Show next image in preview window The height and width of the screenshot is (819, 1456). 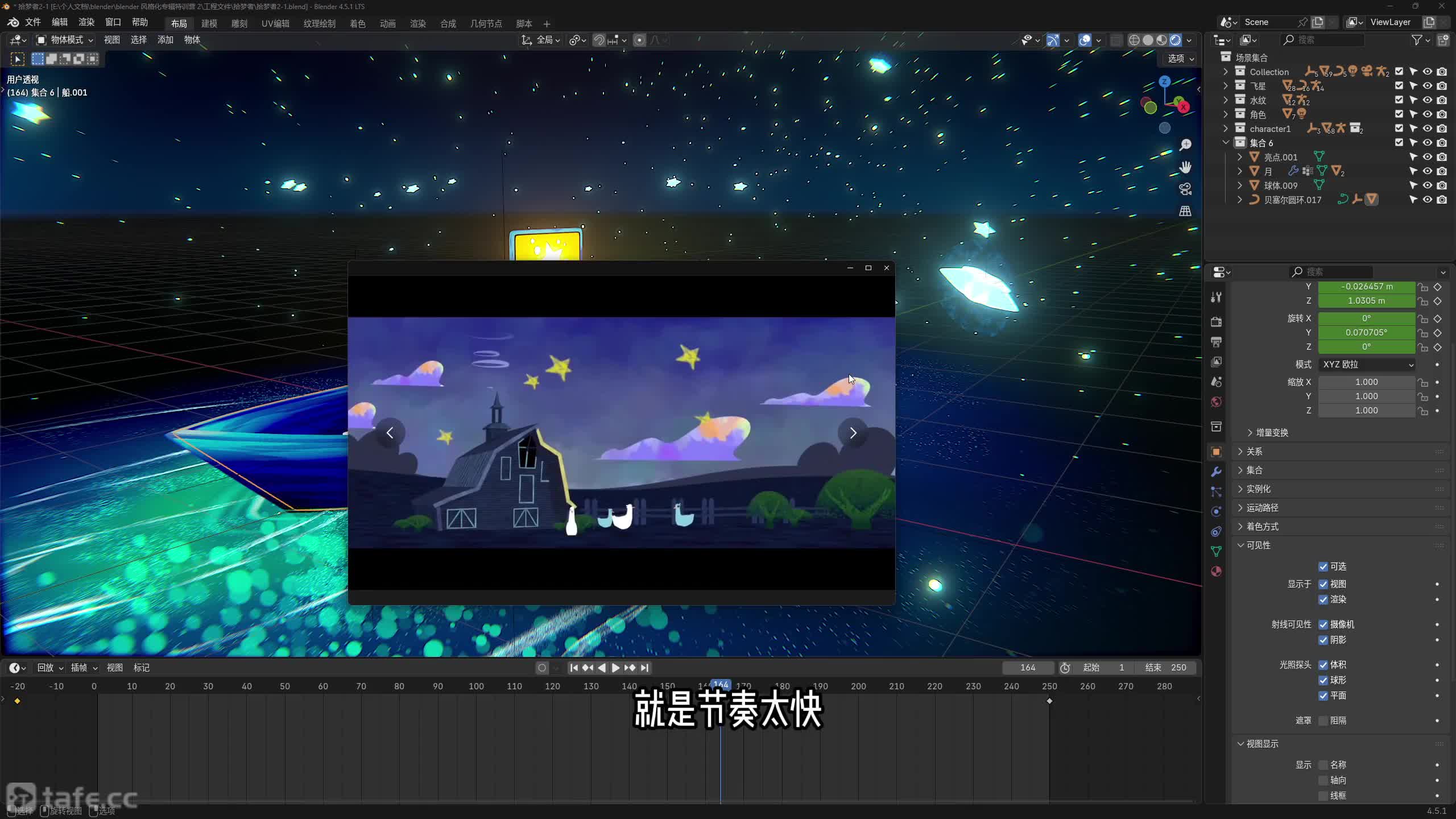click(853, 433)
